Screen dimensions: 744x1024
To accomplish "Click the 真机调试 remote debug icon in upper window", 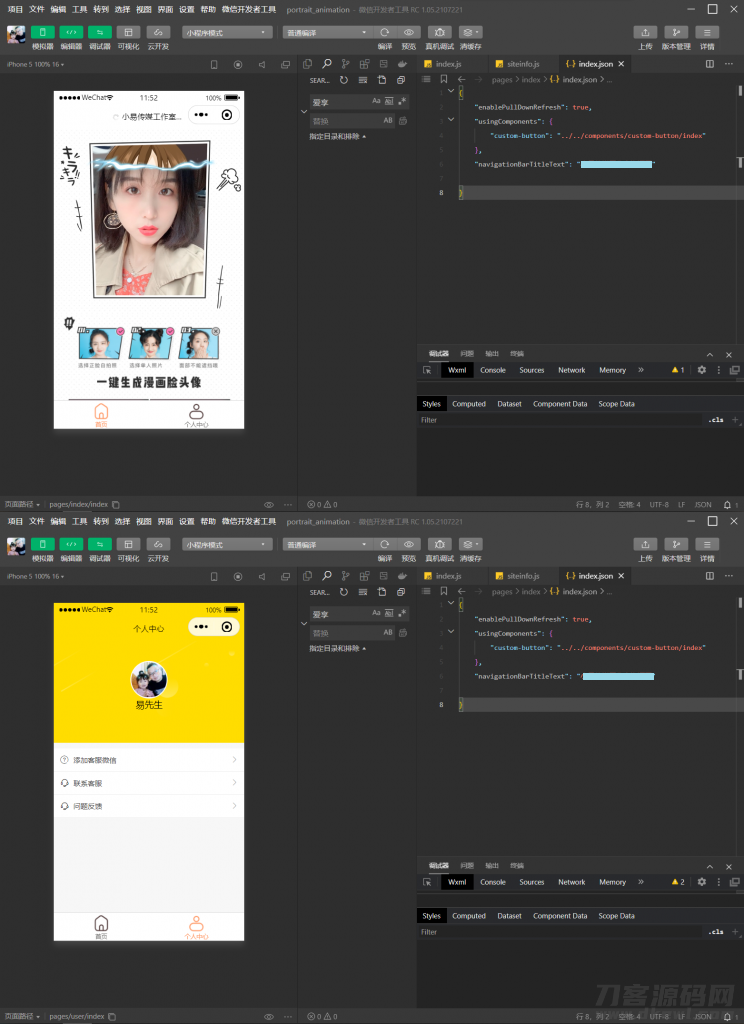I will [440, 32].
